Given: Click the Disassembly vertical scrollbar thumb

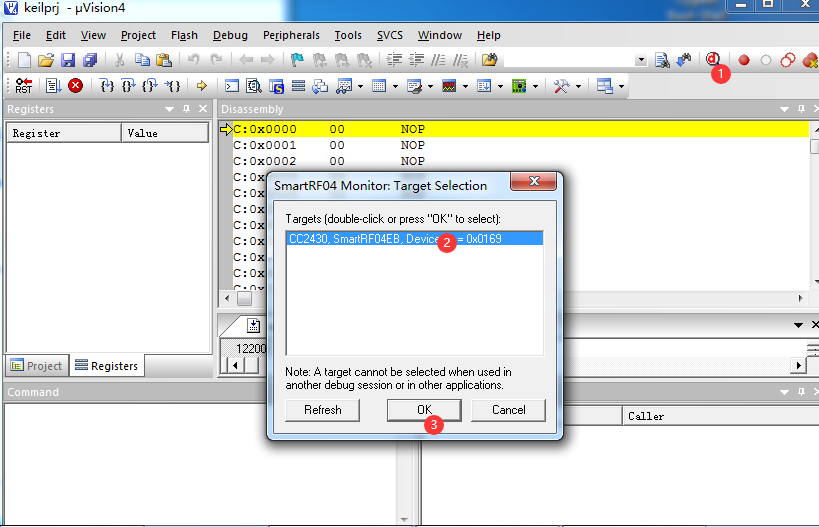Looking at the screenshot, I should coord(814,146).
